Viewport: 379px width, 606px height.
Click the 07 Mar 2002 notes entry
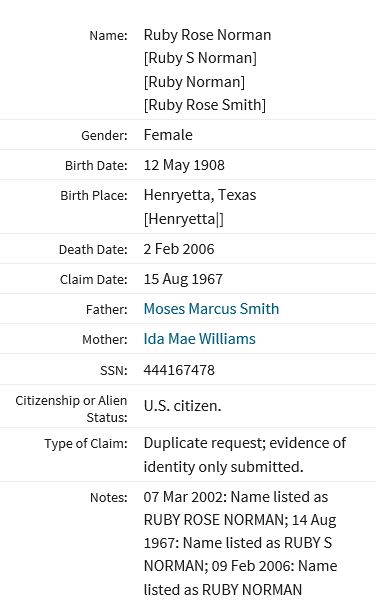pyautogui.click(x=240, y=543)
